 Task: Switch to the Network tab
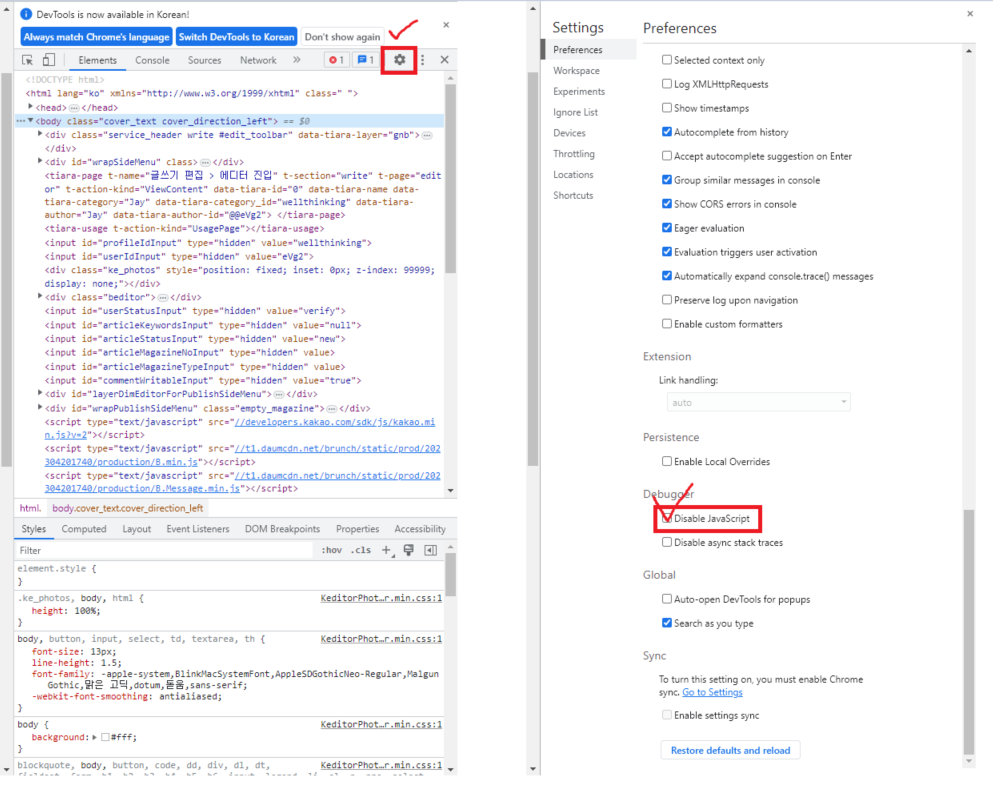pos(258,60)
